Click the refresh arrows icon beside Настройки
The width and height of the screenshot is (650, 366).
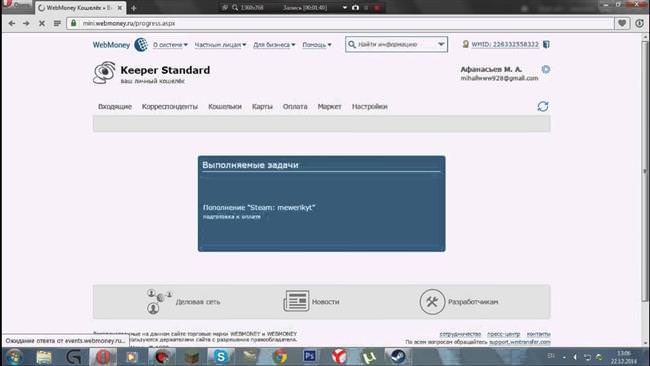coord(543,107)
